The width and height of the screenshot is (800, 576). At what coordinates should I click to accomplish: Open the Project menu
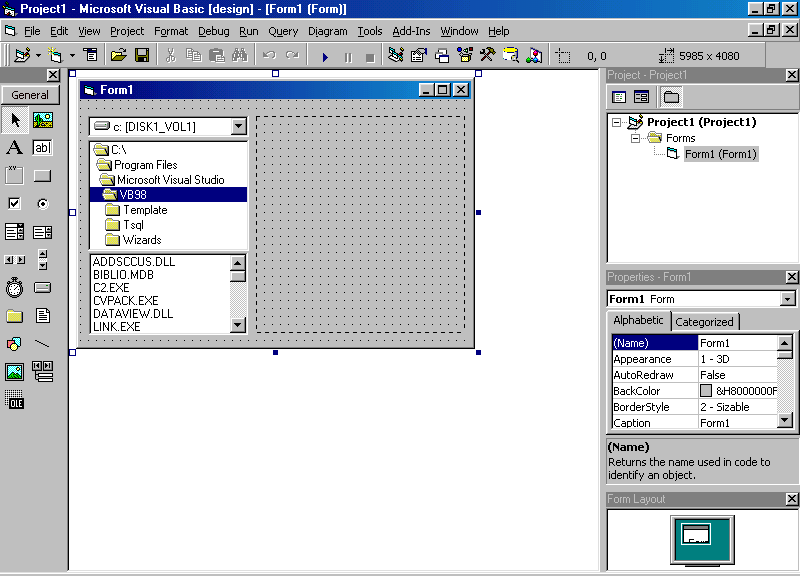click(x=127, y=31)
